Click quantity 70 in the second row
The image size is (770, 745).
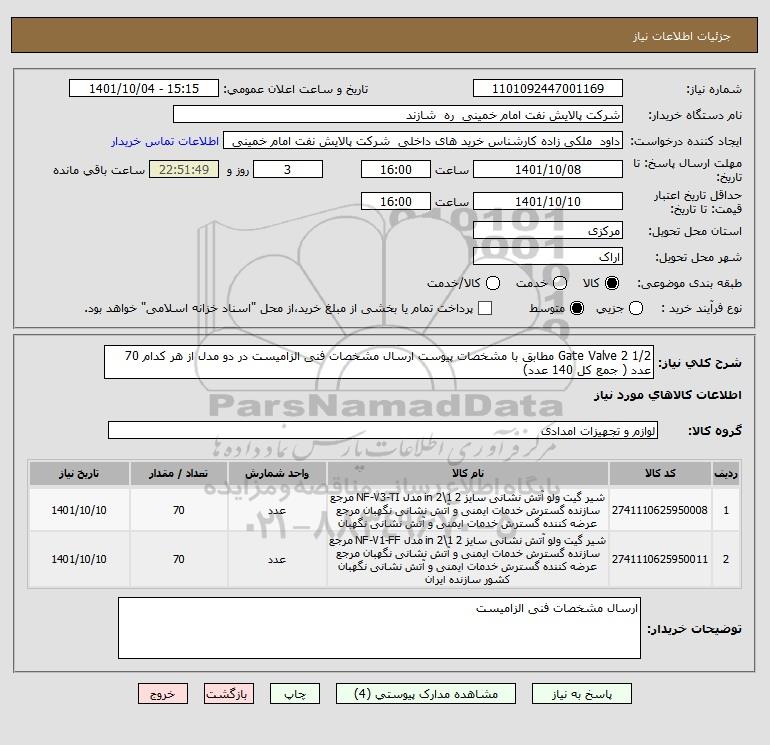(x=179, y=559)
